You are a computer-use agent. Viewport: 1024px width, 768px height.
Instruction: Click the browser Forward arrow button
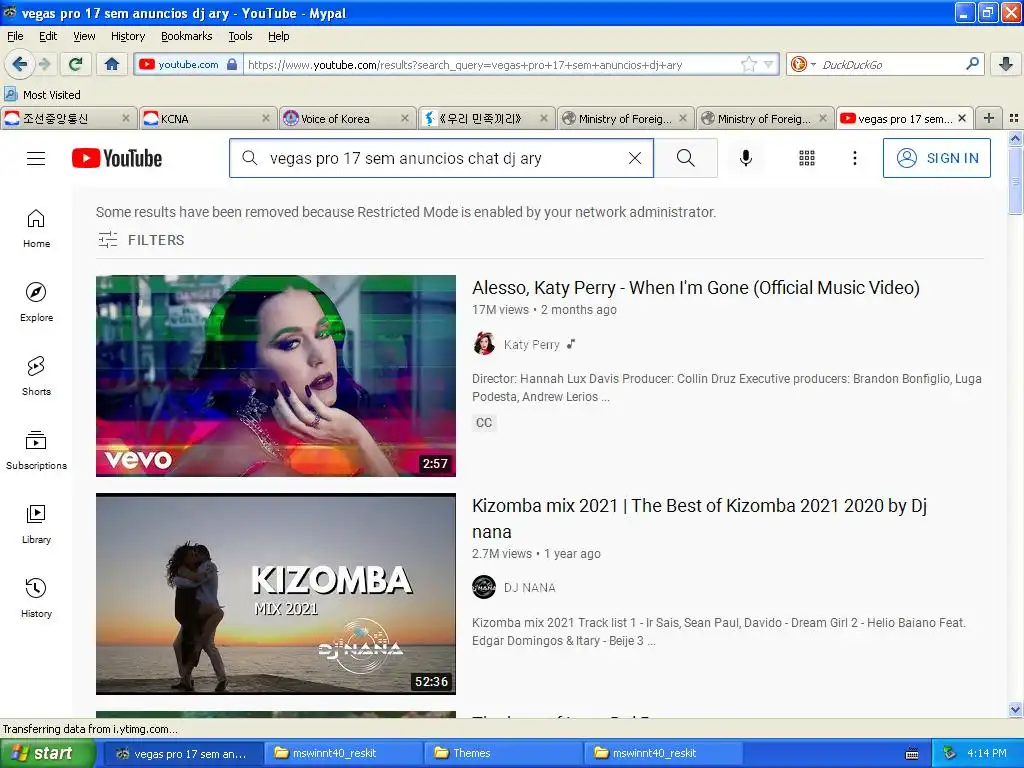44,64
